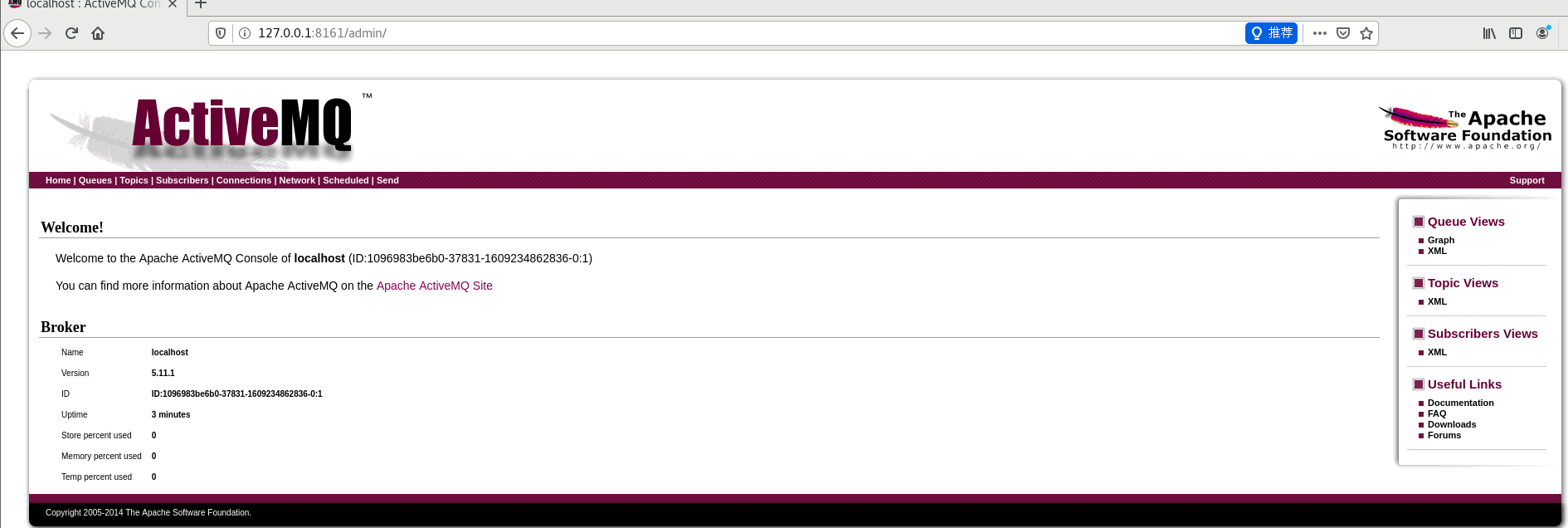Open a new browser tab
Screen dimensions: 1568x528
pyautogui.click(x=201, y=4)
